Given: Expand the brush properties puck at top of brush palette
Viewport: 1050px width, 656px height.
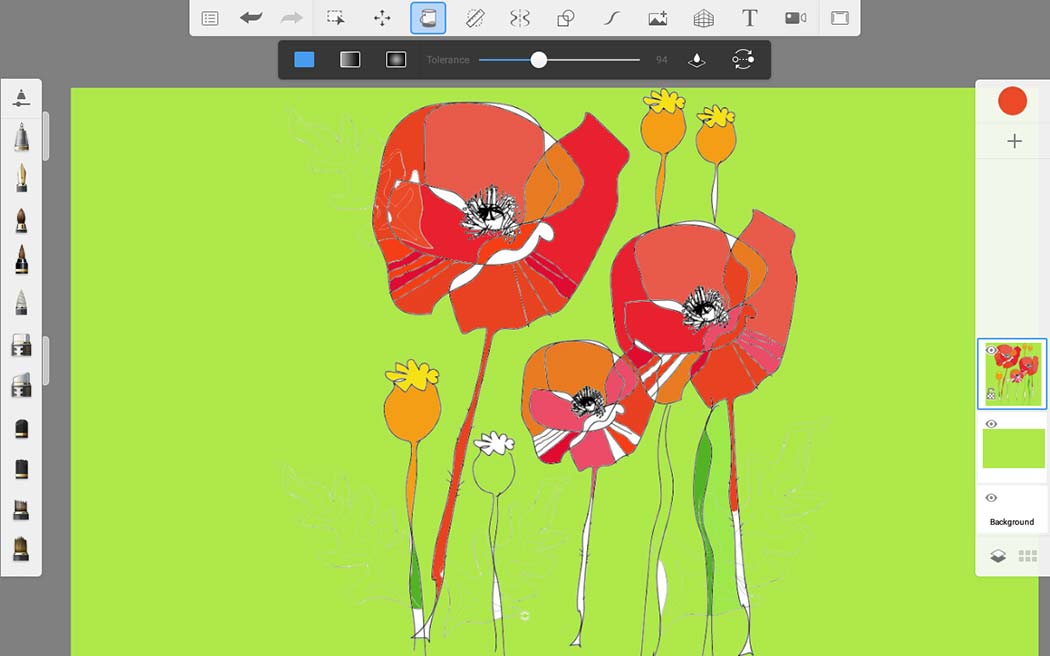Looking at the screenshot, I should point(21,98).
